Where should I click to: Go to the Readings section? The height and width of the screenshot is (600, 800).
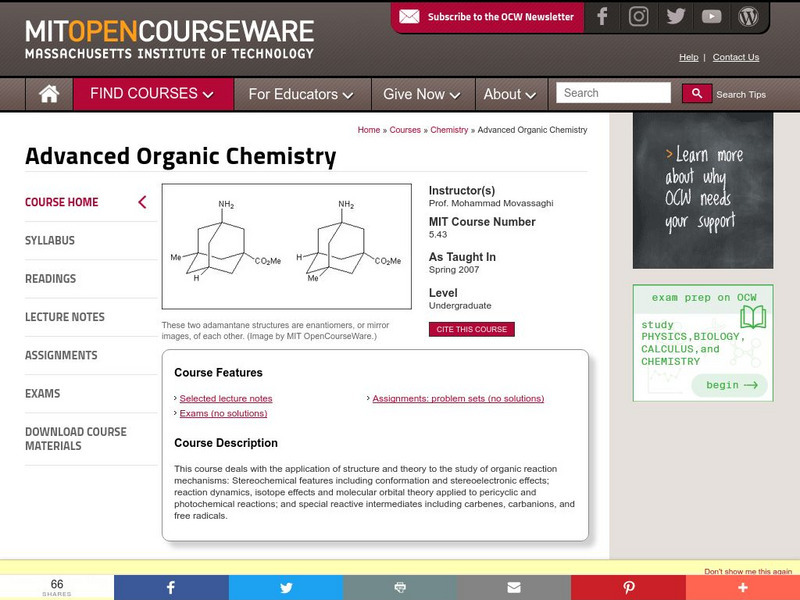pos(51,279)
